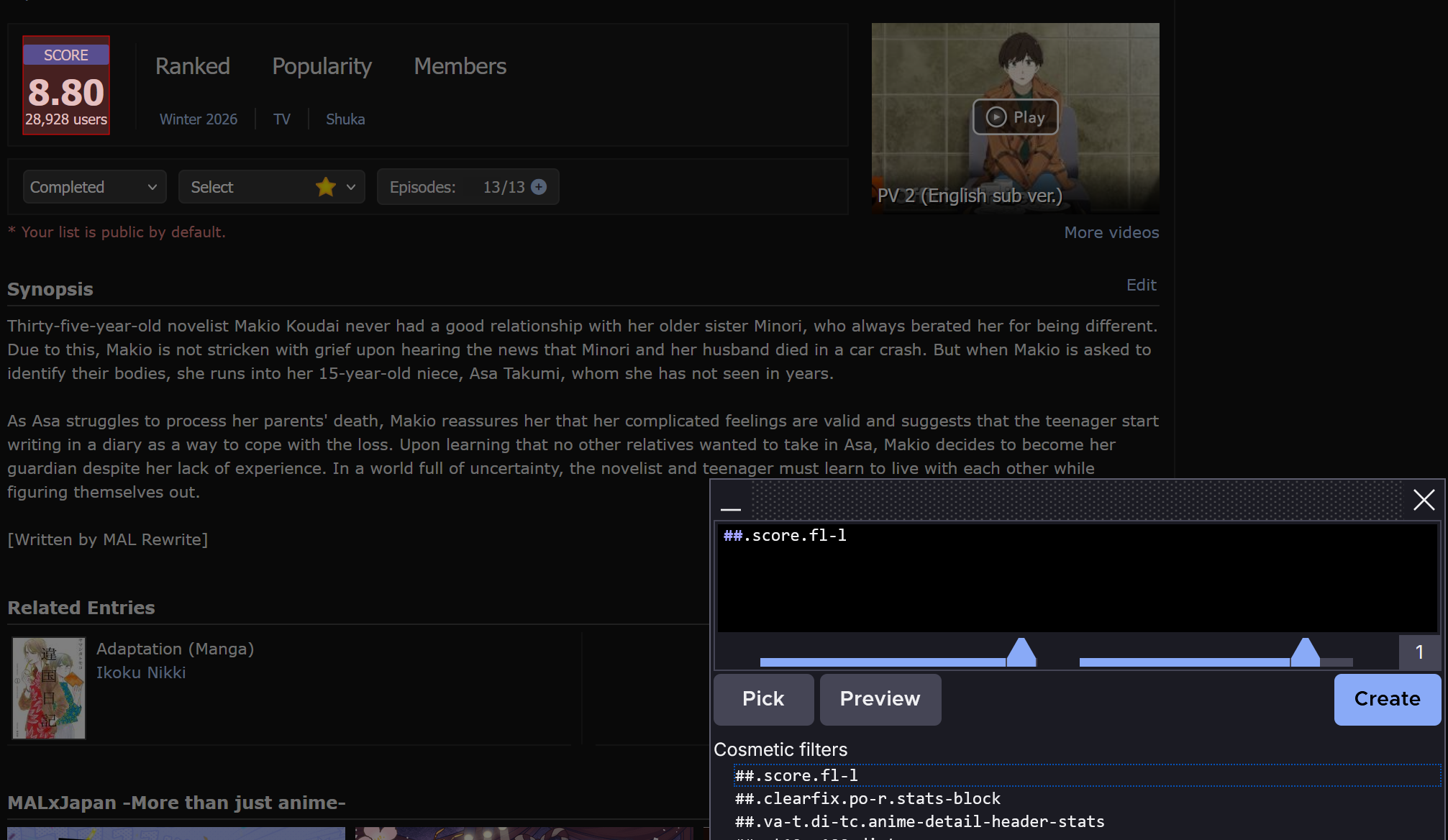The image size is (1448, 840).
Task: Click the gold star score icon
Action: click(x=326, y=187)
